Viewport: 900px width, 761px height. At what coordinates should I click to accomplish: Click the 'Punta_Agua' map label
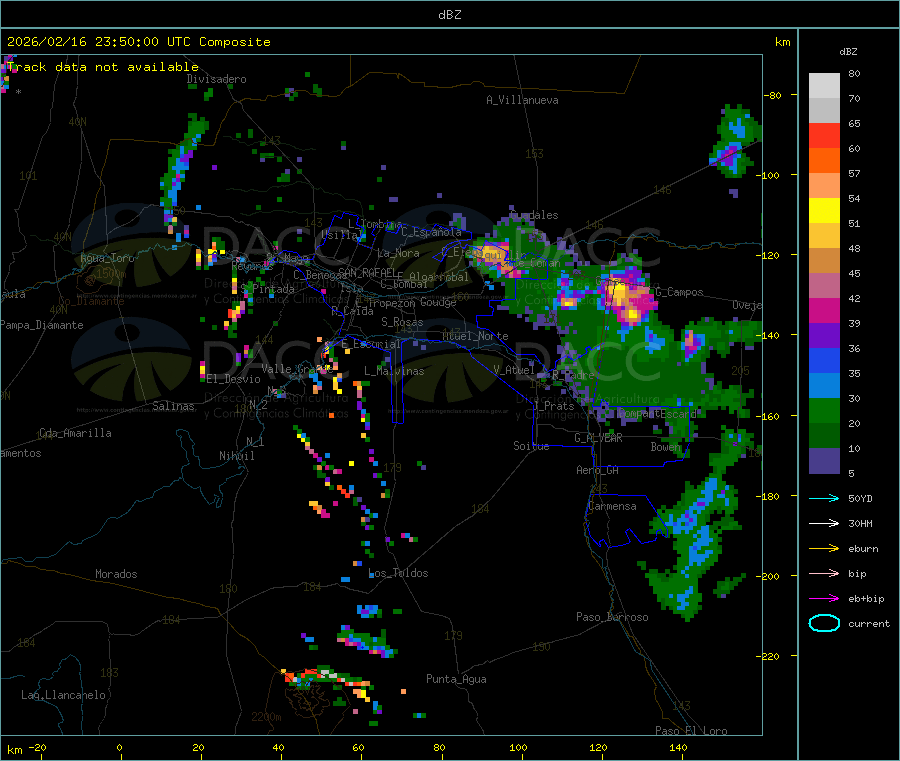tap(456, 679)
